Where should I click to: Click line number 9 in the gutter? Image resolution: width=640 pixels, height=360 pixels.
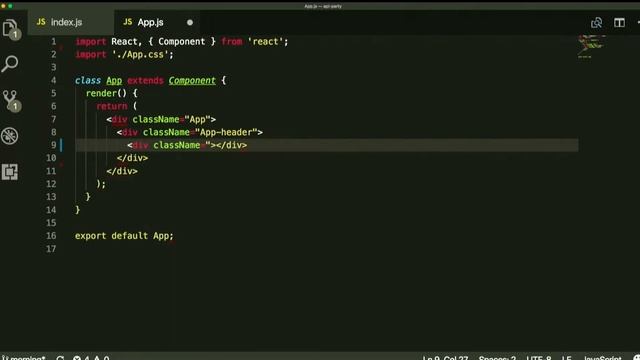click(x=53, y=145)
